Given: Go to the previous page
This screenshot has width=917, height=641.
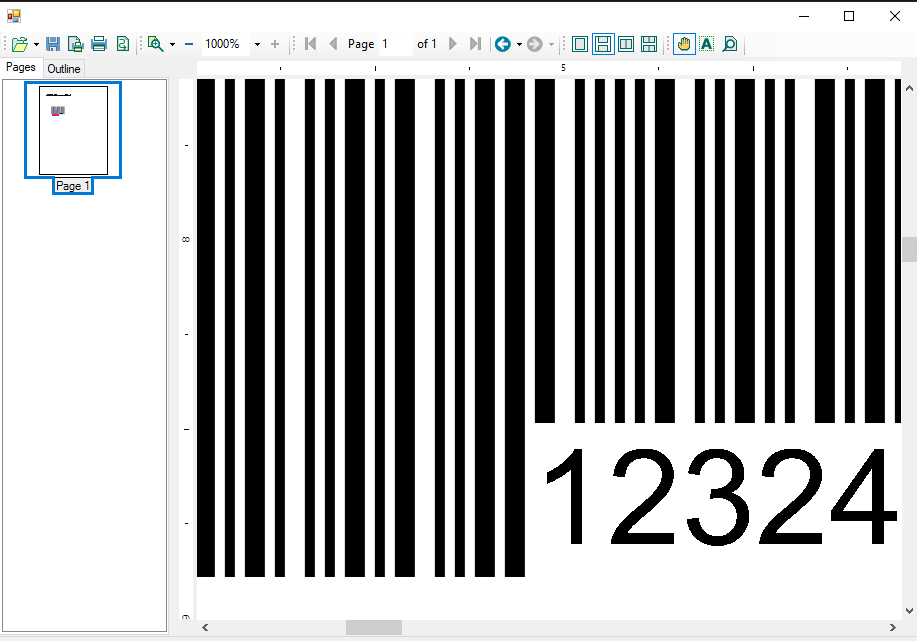Looking at the screenshot, I should (333, 44).
